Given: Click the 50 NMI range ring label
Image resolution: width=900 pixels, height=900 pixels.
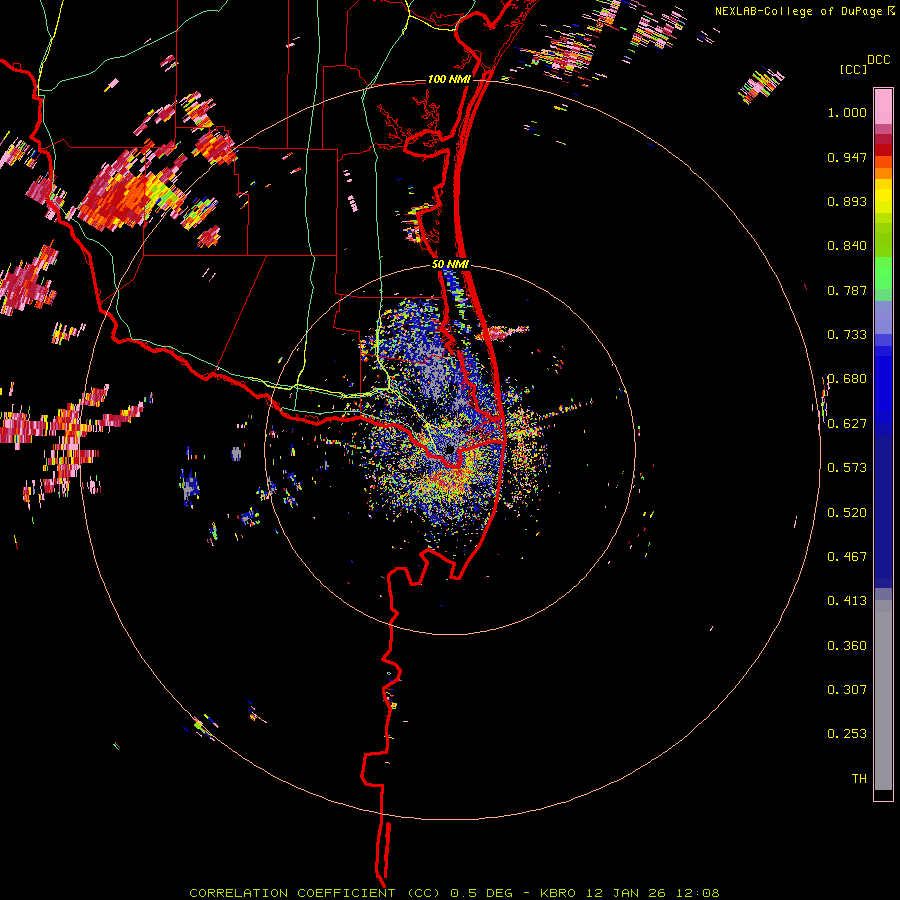Looking at the screenshot, I should pyautogui.click(x=450, y=265).
